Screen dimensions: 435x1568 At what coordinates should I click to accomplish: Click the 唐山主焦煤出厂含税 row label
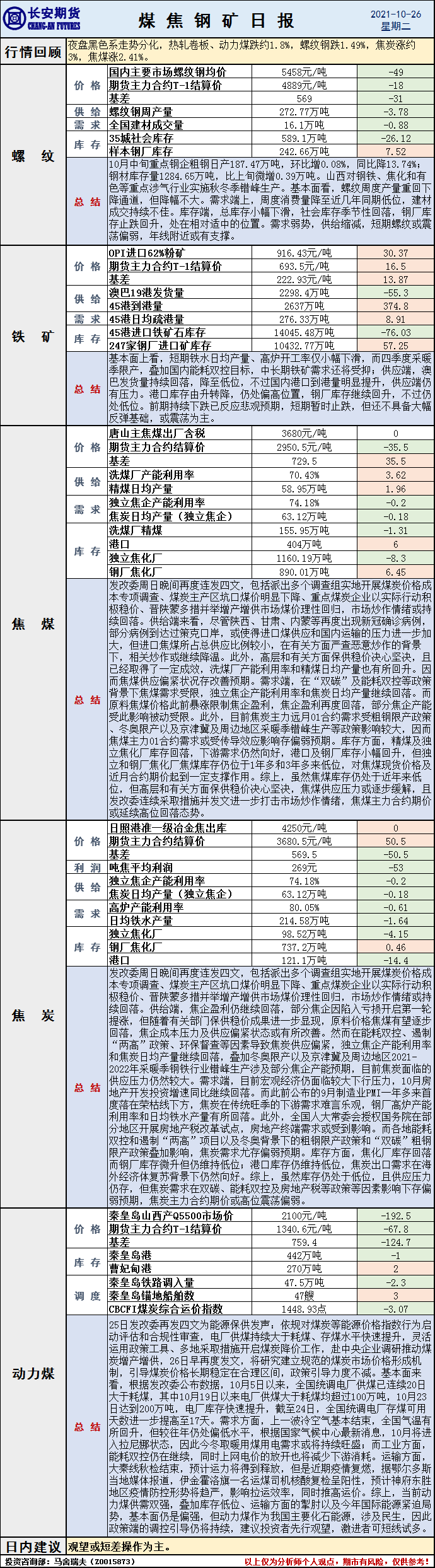pyautogui.click(x=156, y=433)
